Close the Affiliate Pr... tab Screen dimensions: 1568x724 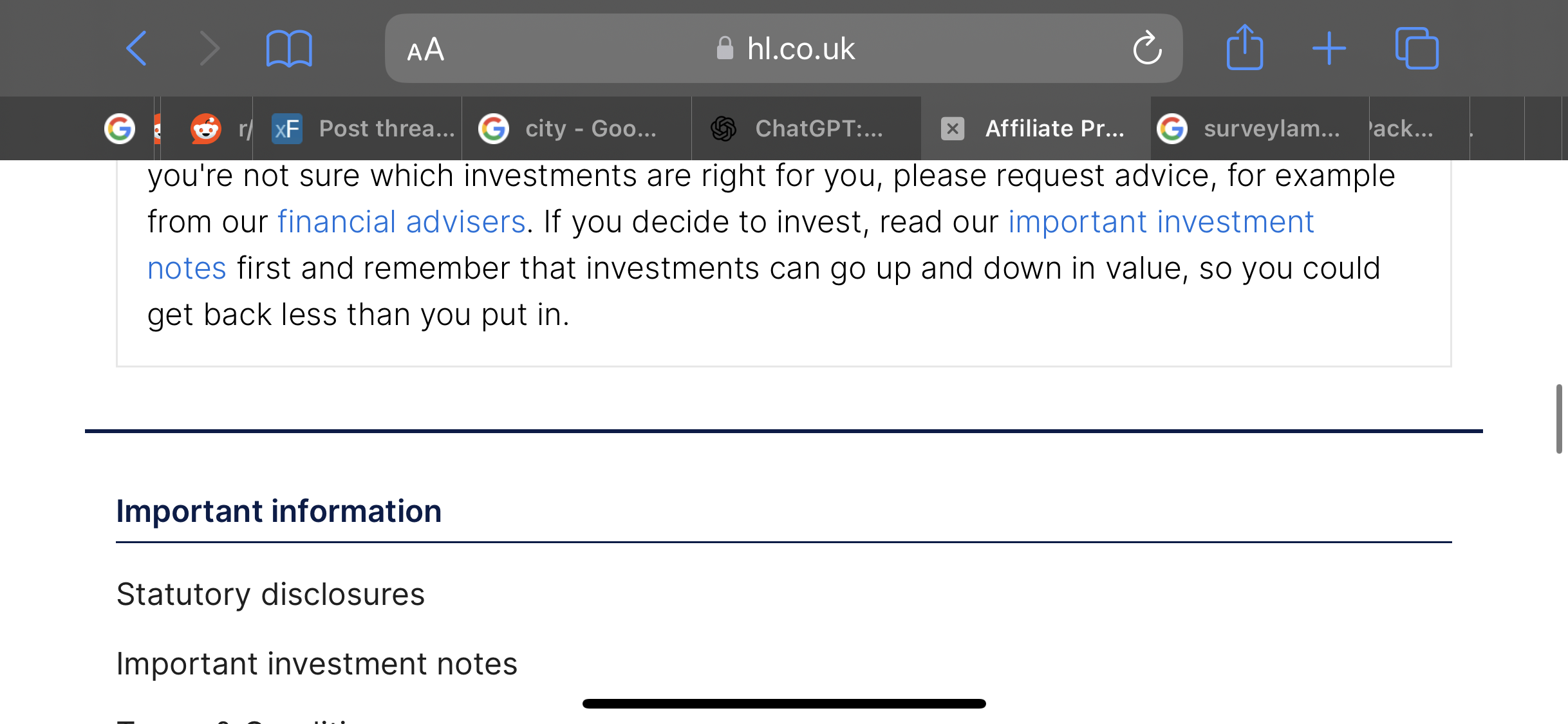(x=953, y=129)
